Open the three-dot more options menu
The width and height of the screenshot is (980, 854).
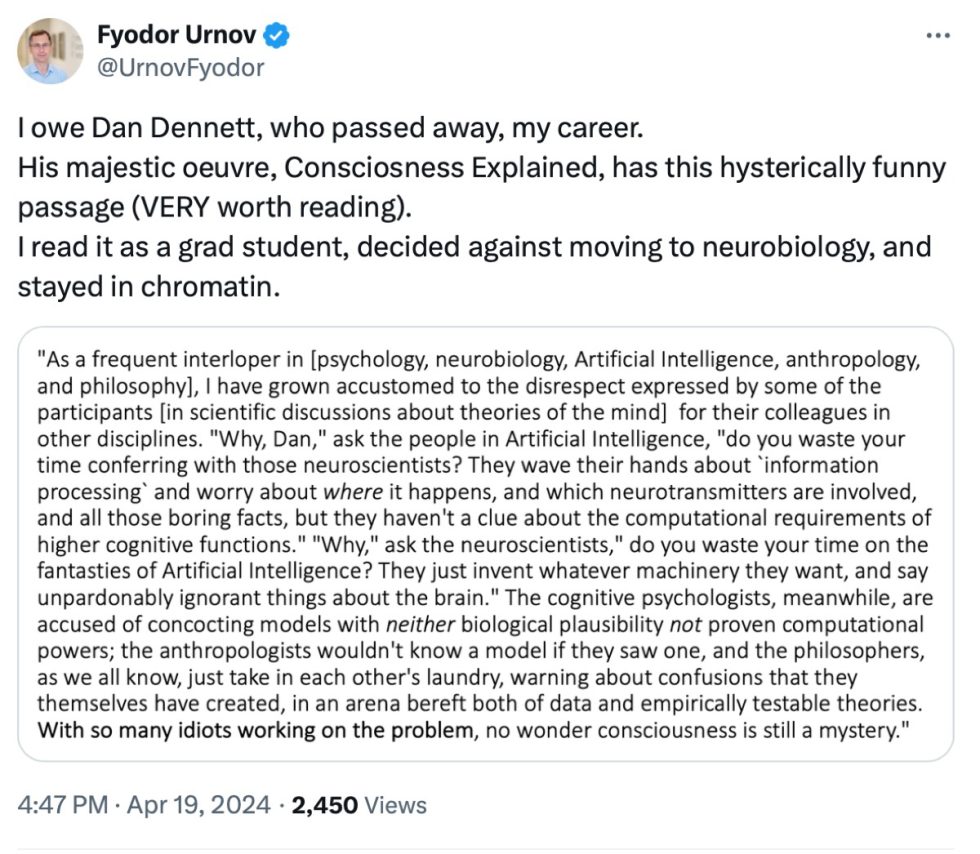click(937, 35)
